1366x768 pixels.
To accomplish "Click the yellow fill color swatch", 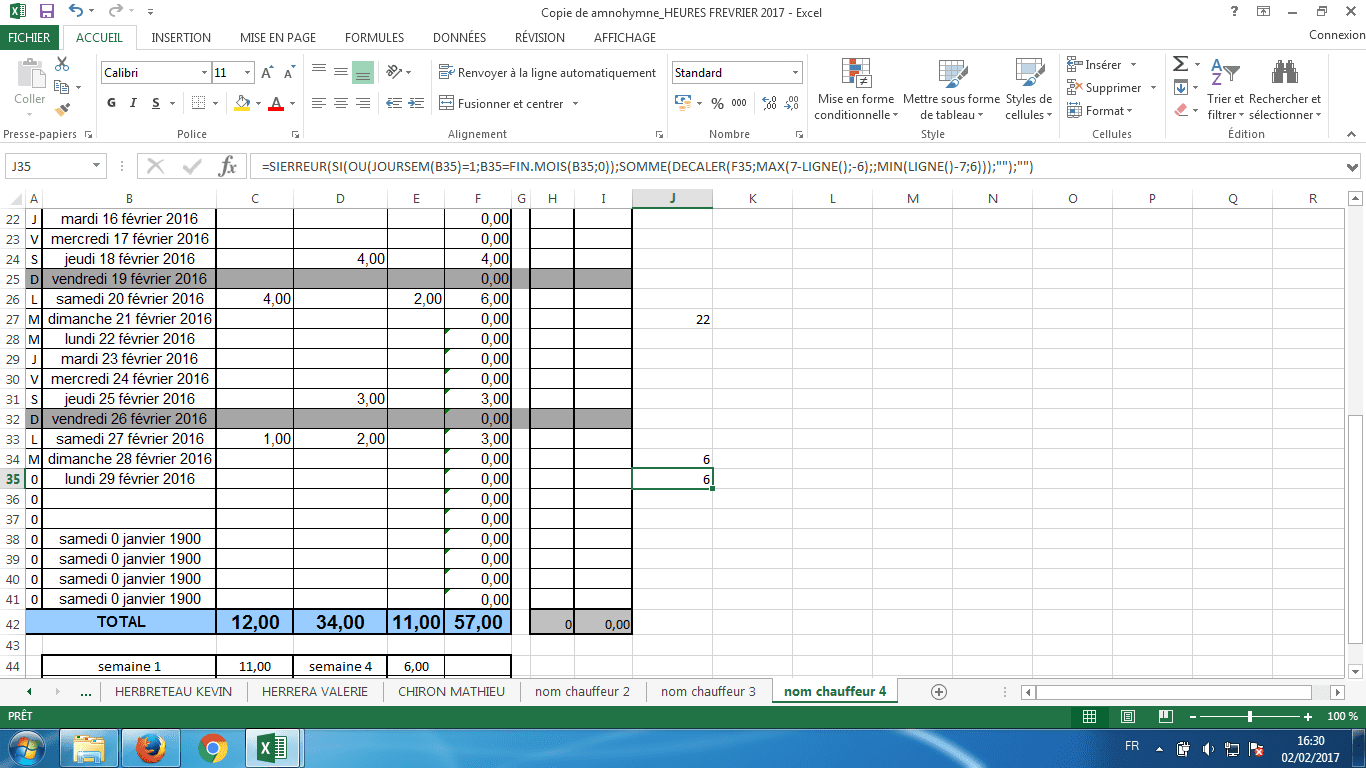I will tap(242, 103).
